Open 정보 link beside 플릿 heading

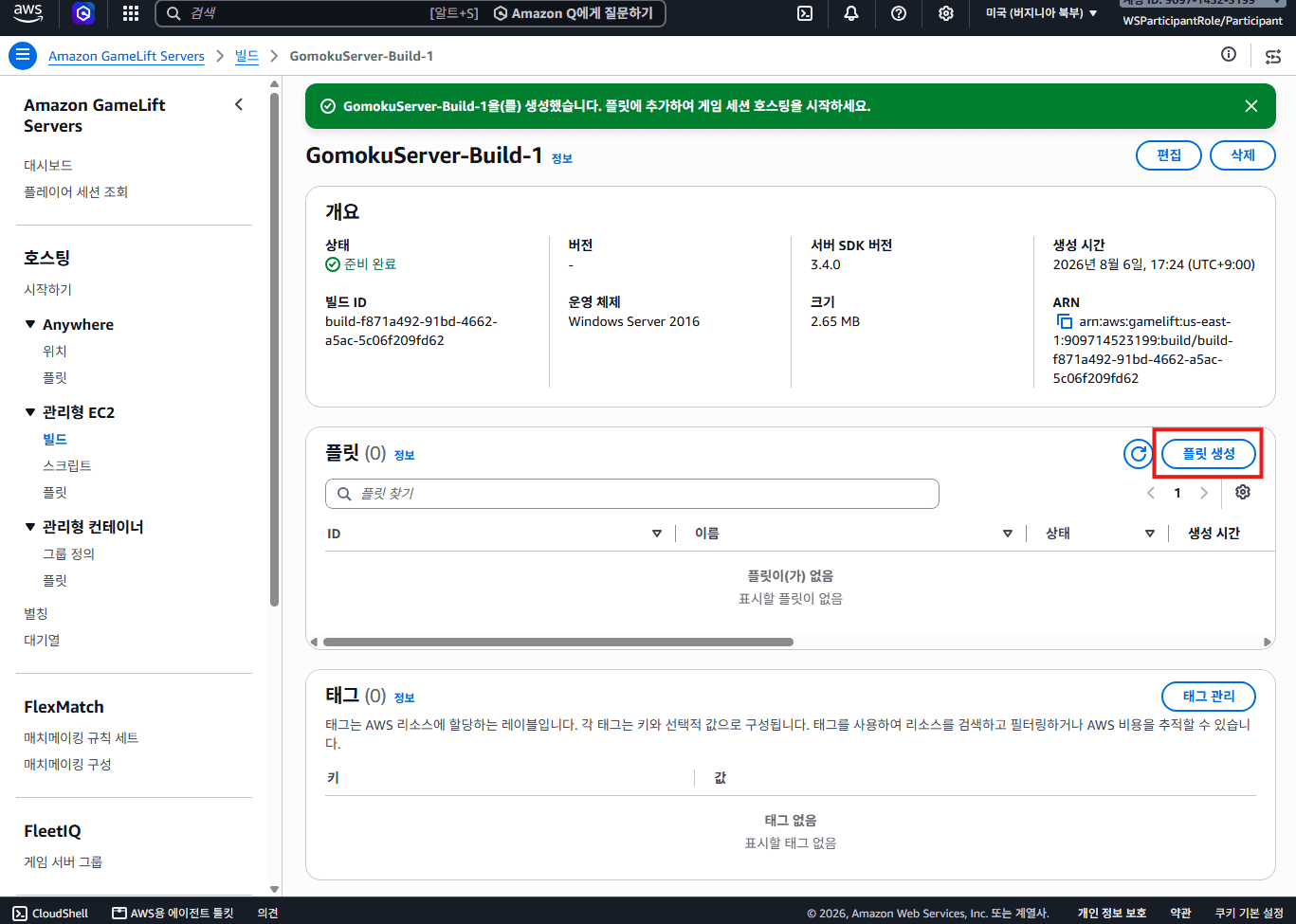pyautogui.click(x=405, y=455)
